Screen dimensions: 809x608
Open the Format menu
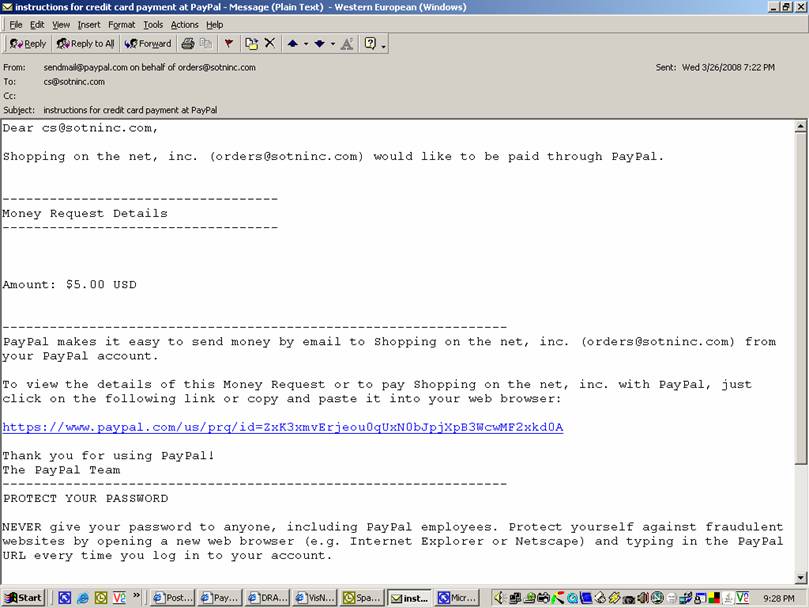coord(122,25)
